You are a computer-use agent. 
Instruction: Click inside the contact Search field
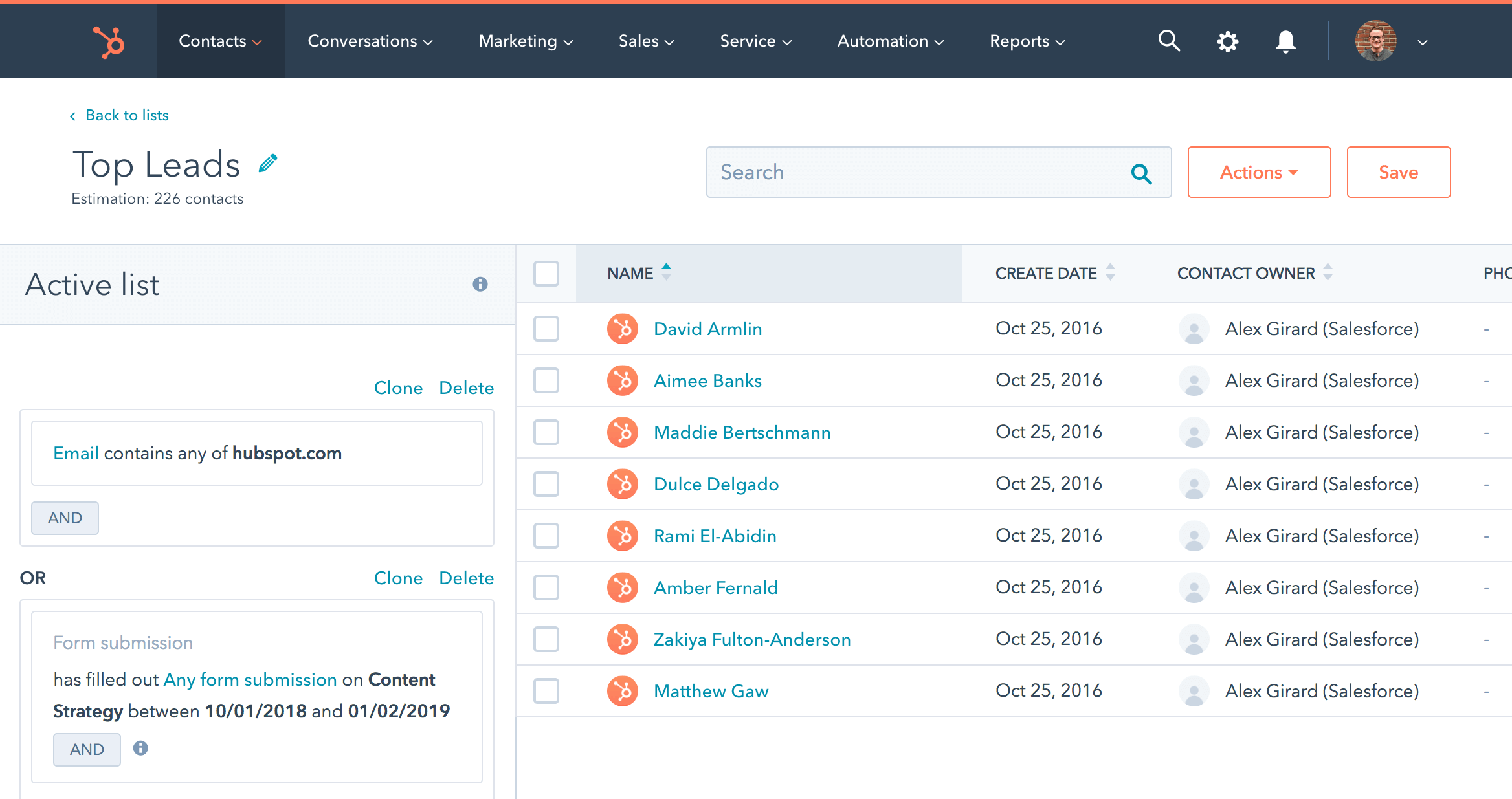click(x=906, y=172)
